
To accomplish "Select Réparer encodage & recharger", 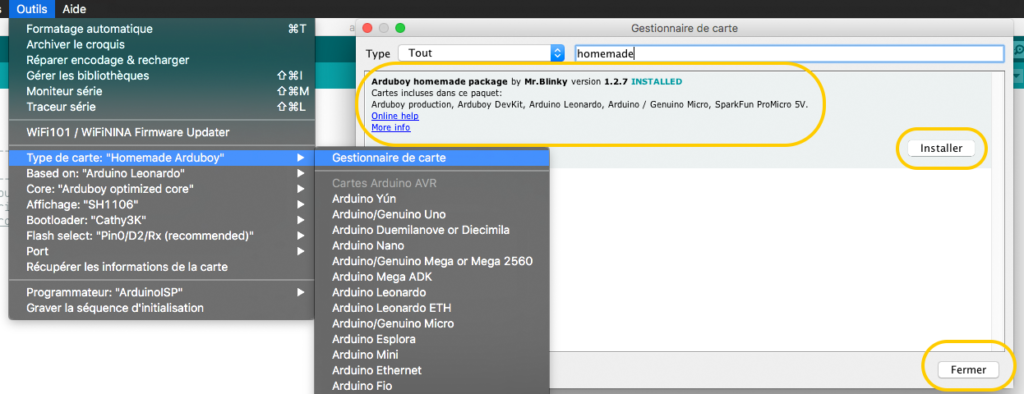I will tap(161, 60).
